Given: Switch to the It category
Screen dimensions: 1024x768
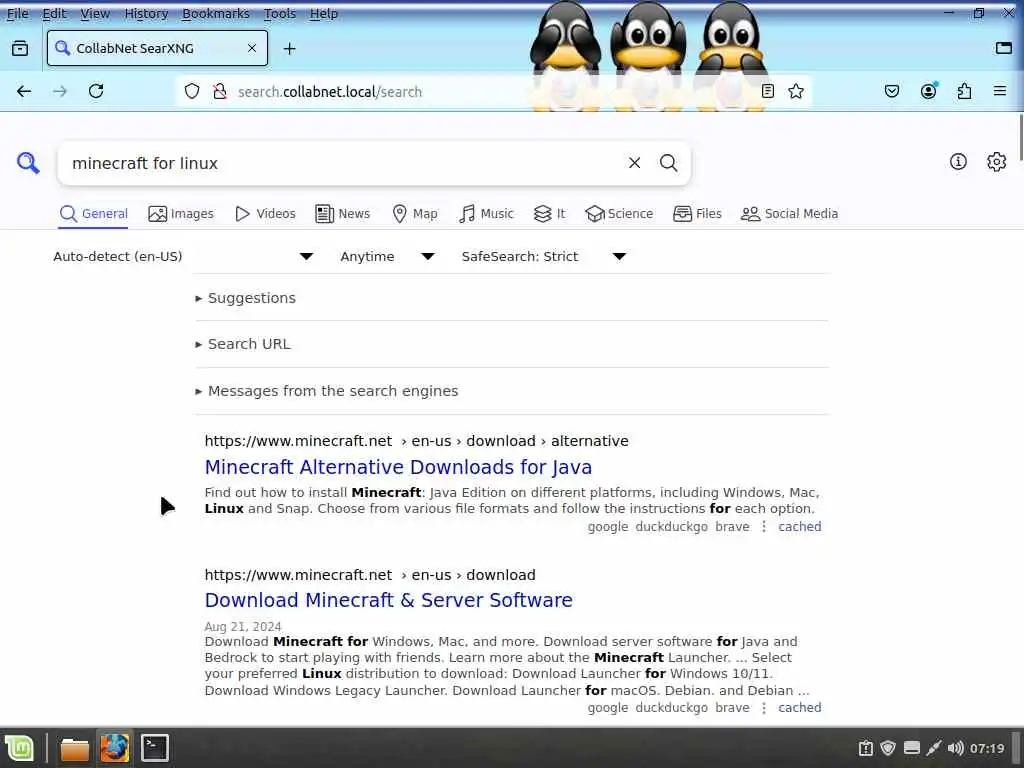Looking at the screenshot, I should pyautogui.click(x=549, y=214).
